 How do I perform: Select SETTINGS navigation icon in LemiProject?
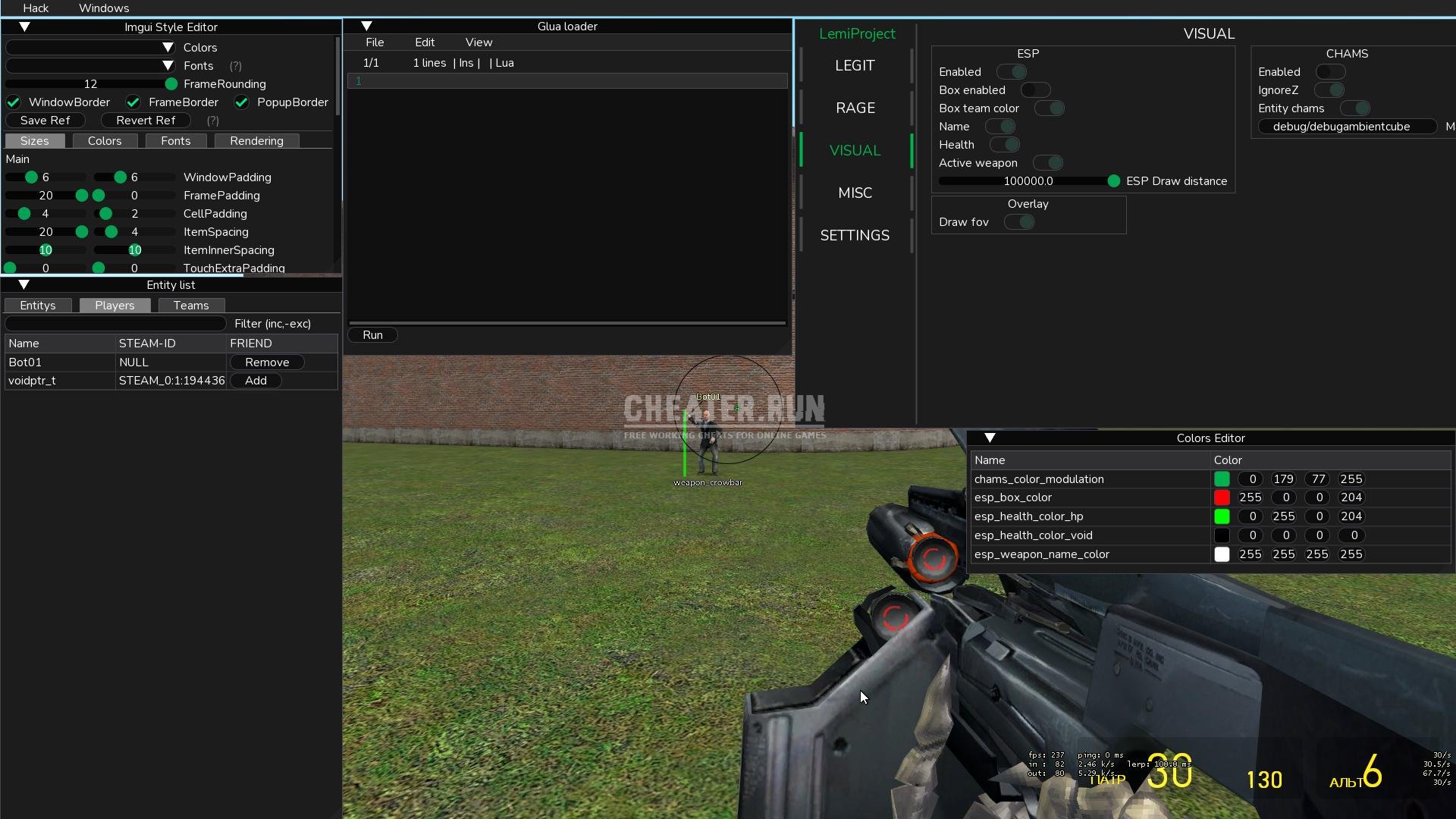(855, 235)
